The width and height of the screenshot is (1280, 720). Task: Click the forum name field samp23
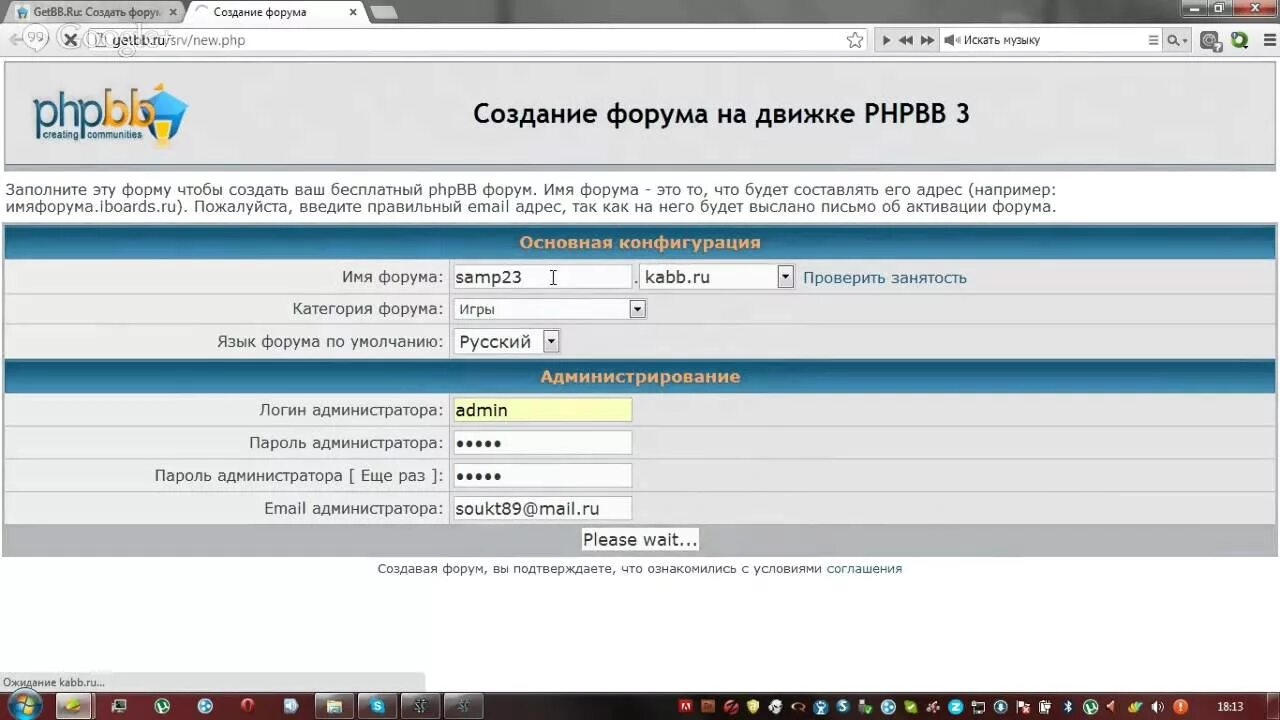(543, 277)
